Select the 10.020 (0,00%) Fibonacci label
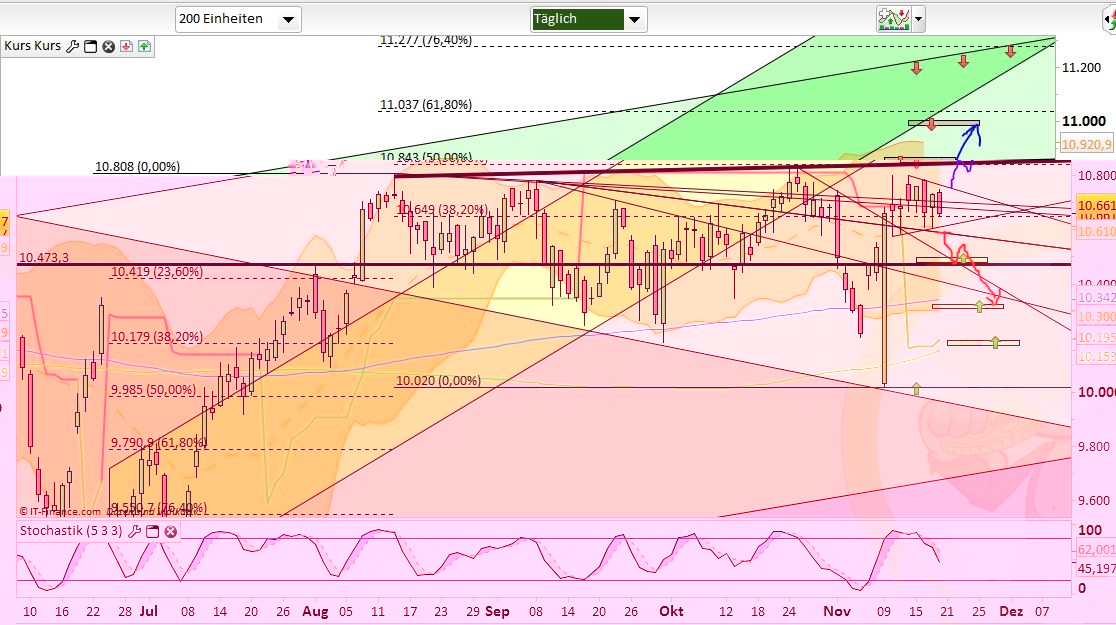Viewport: 1116px width, 625px height. (438, 380)
